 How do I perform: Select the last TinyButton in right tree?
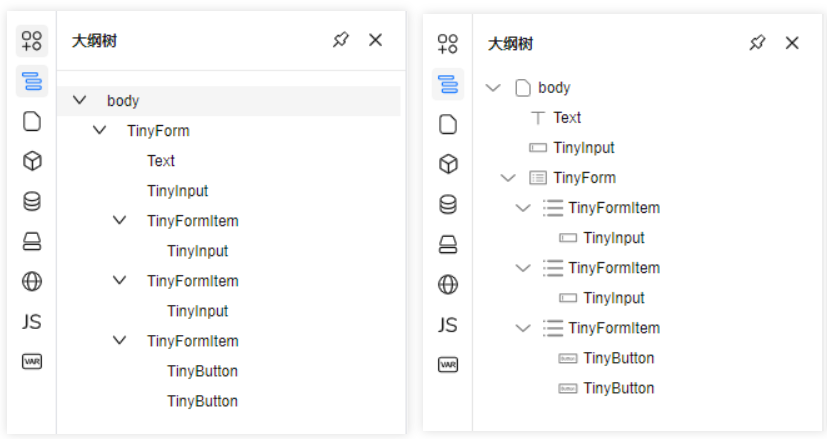pyautogui.click(x=618, y=388)
